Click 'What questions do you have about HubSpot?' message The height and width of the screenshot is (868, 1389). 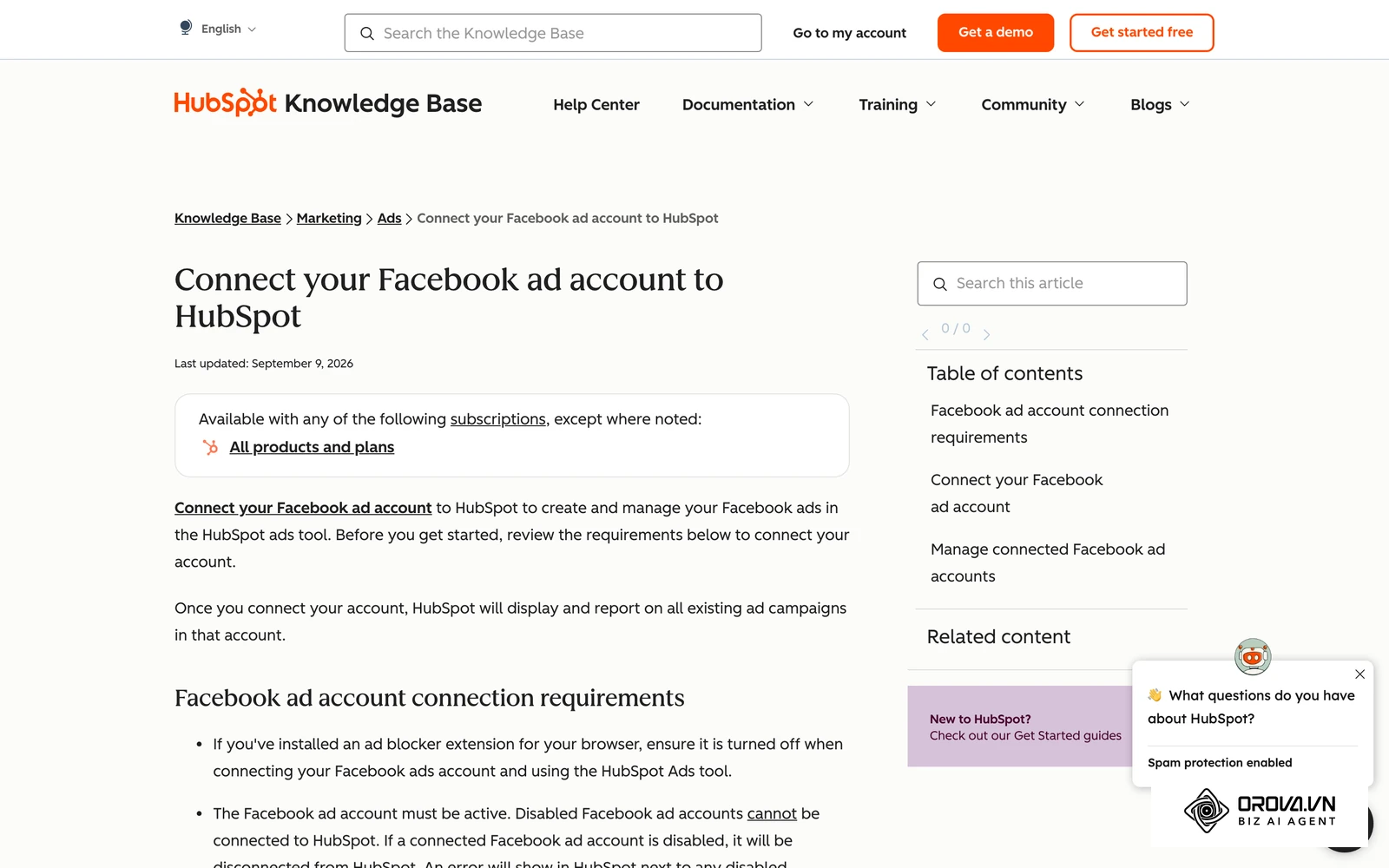[x=1251, y=707]
